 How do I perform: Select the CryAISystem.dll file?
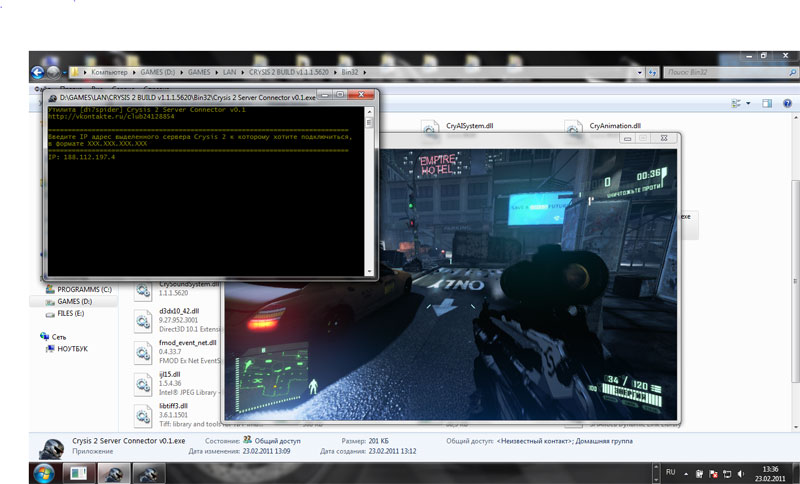(469, 126)
